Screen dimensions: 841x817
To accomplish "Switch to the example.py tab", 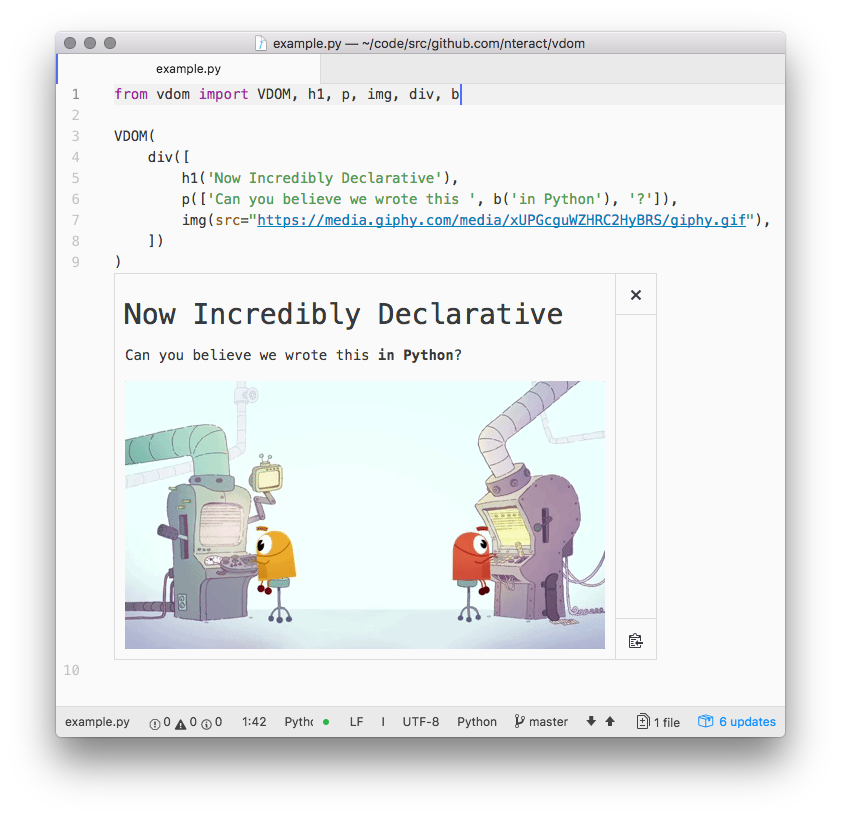I will pyautogui.click(x=188, y=69).
